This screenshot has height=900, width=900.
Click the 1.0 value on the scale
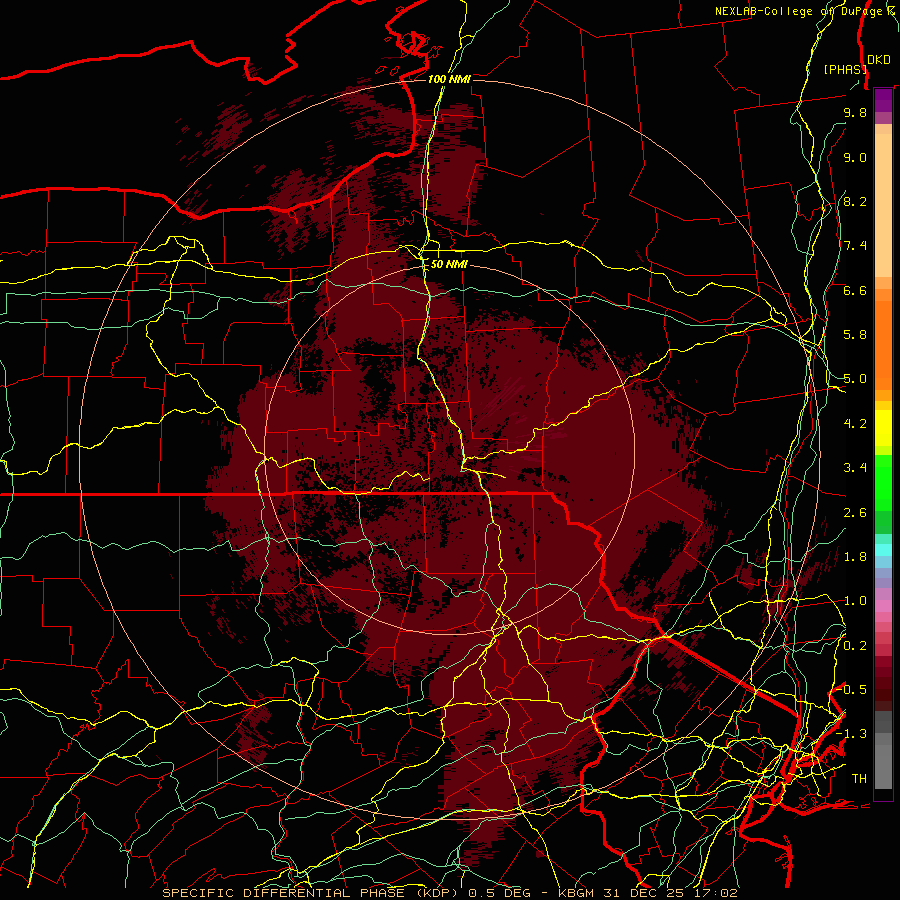855,601
